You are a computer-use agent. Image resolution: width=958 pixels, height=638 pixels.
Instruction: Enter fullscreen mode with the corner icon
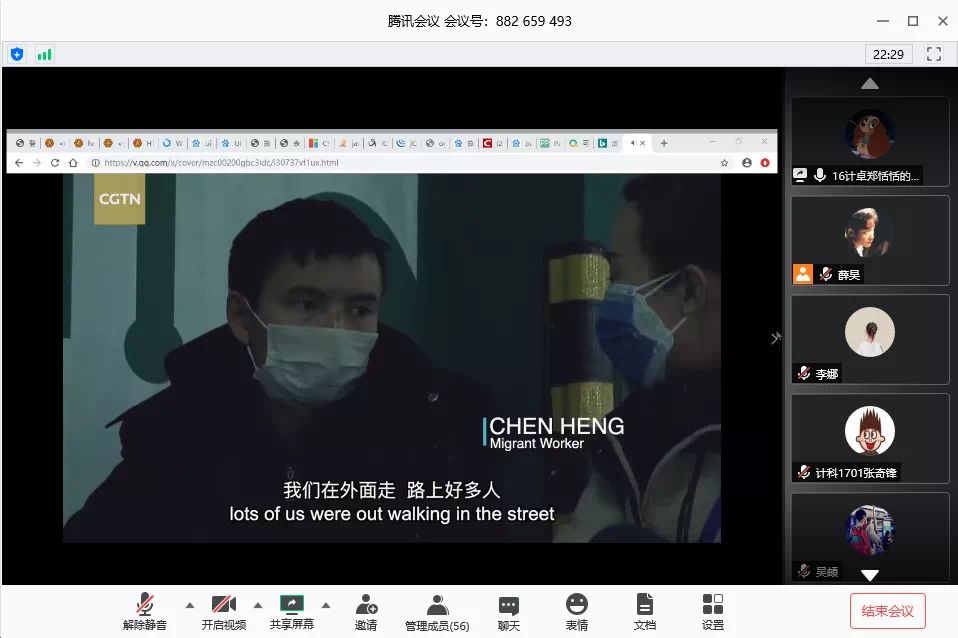pos(934,54)
